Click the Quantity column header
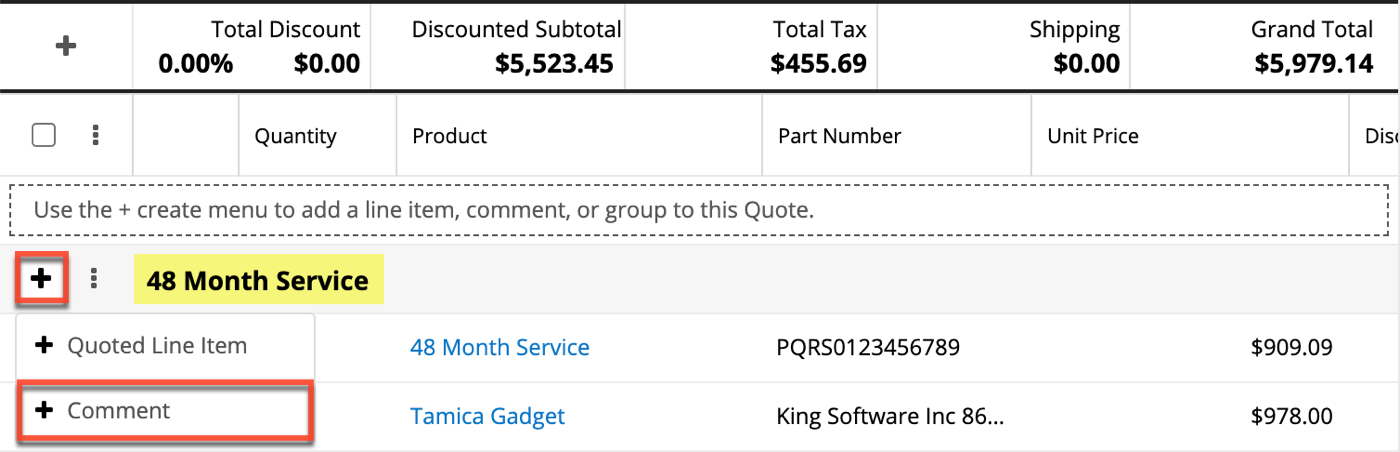This screenshot has width=1400, height=452. [295, 136]
